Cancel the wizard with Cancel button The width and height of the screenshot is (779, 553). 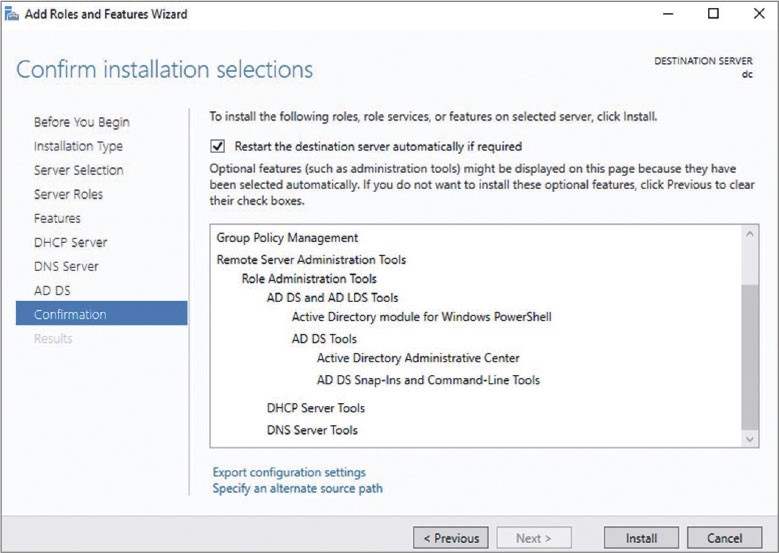[x=724, y=538]
